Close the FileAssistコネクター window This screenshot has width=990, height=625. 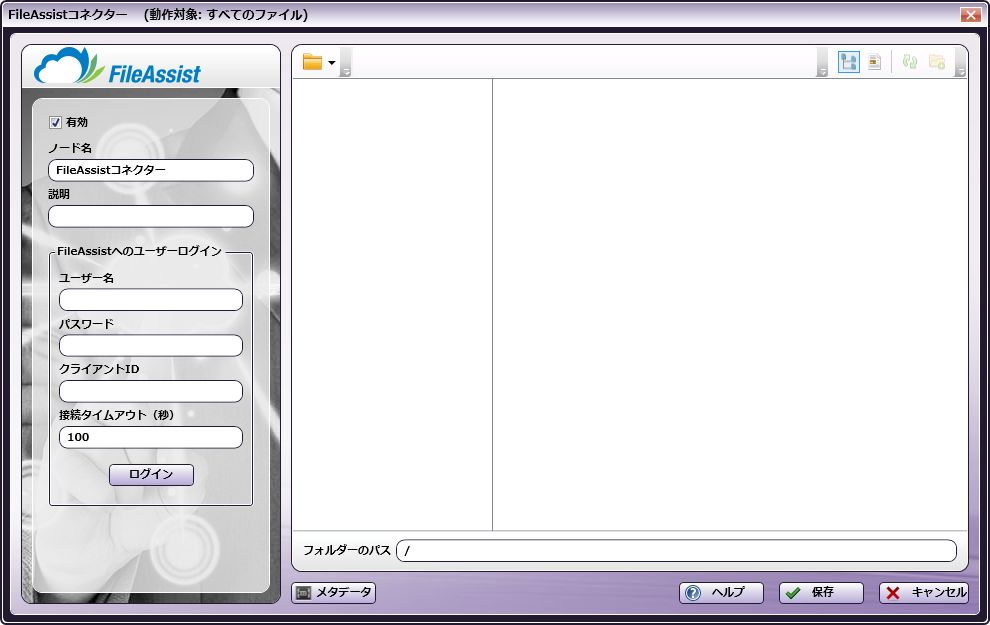coord(970,15)
